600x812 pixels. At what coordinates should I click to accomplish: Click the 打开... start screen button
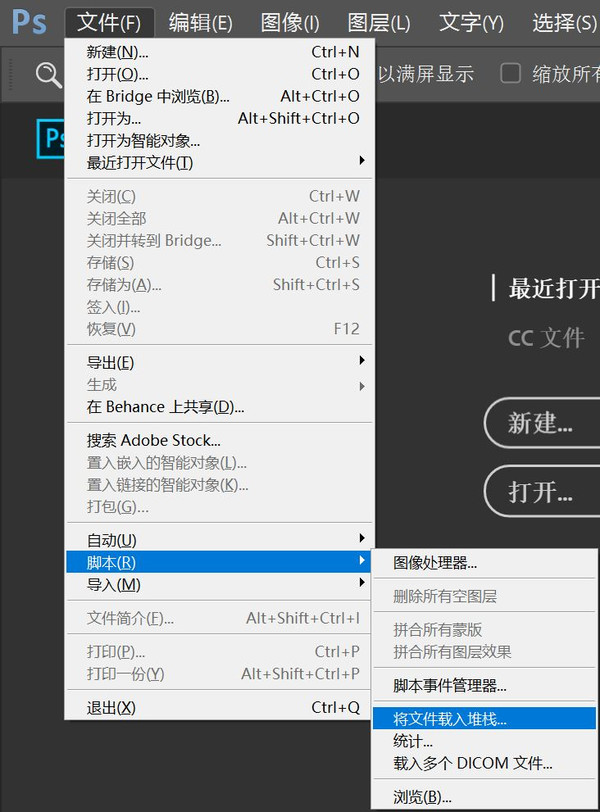pyautogui.click(x=542, y=491)
